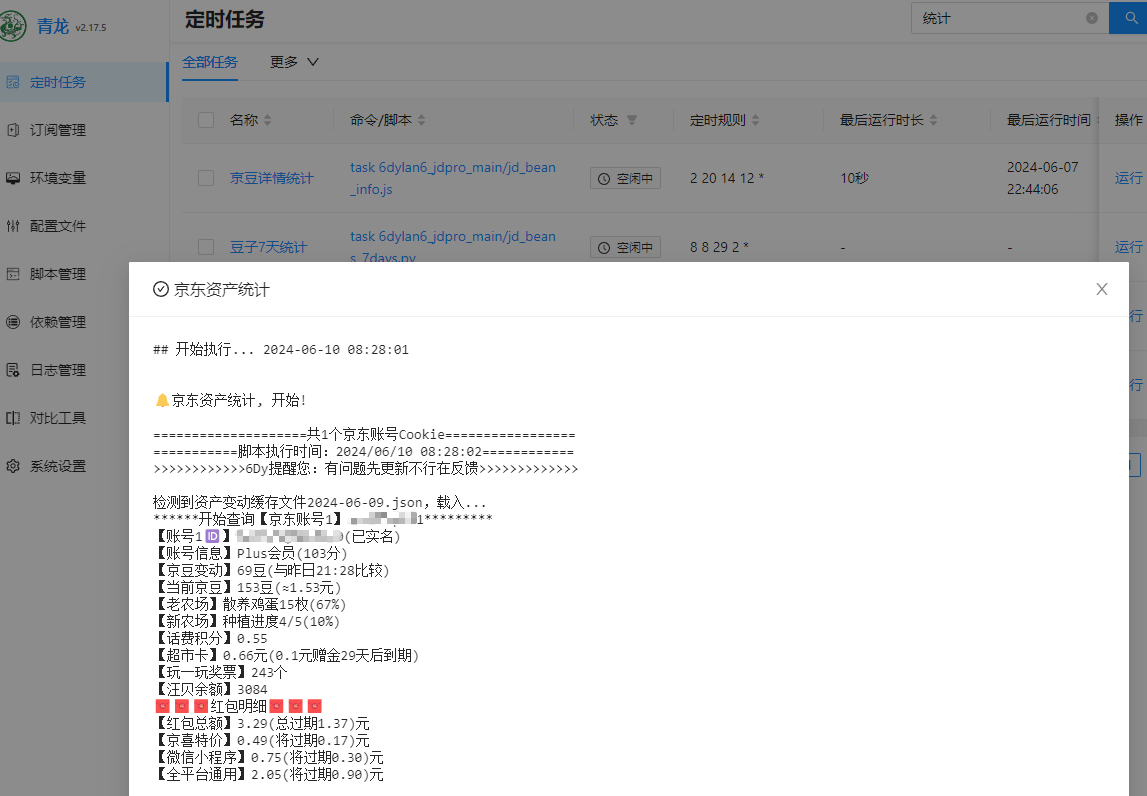Click the 【超市卡】0.66元 log line

286,656
